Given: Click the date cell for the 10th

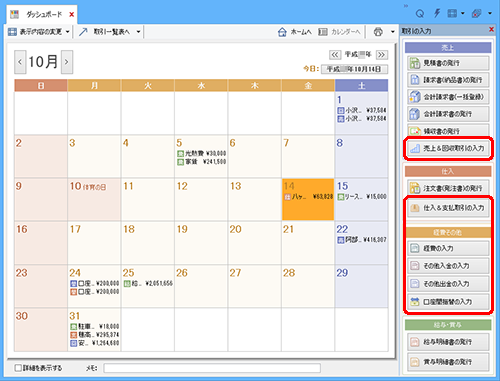Looking at the screenshot, I should (x=94, y=199).
